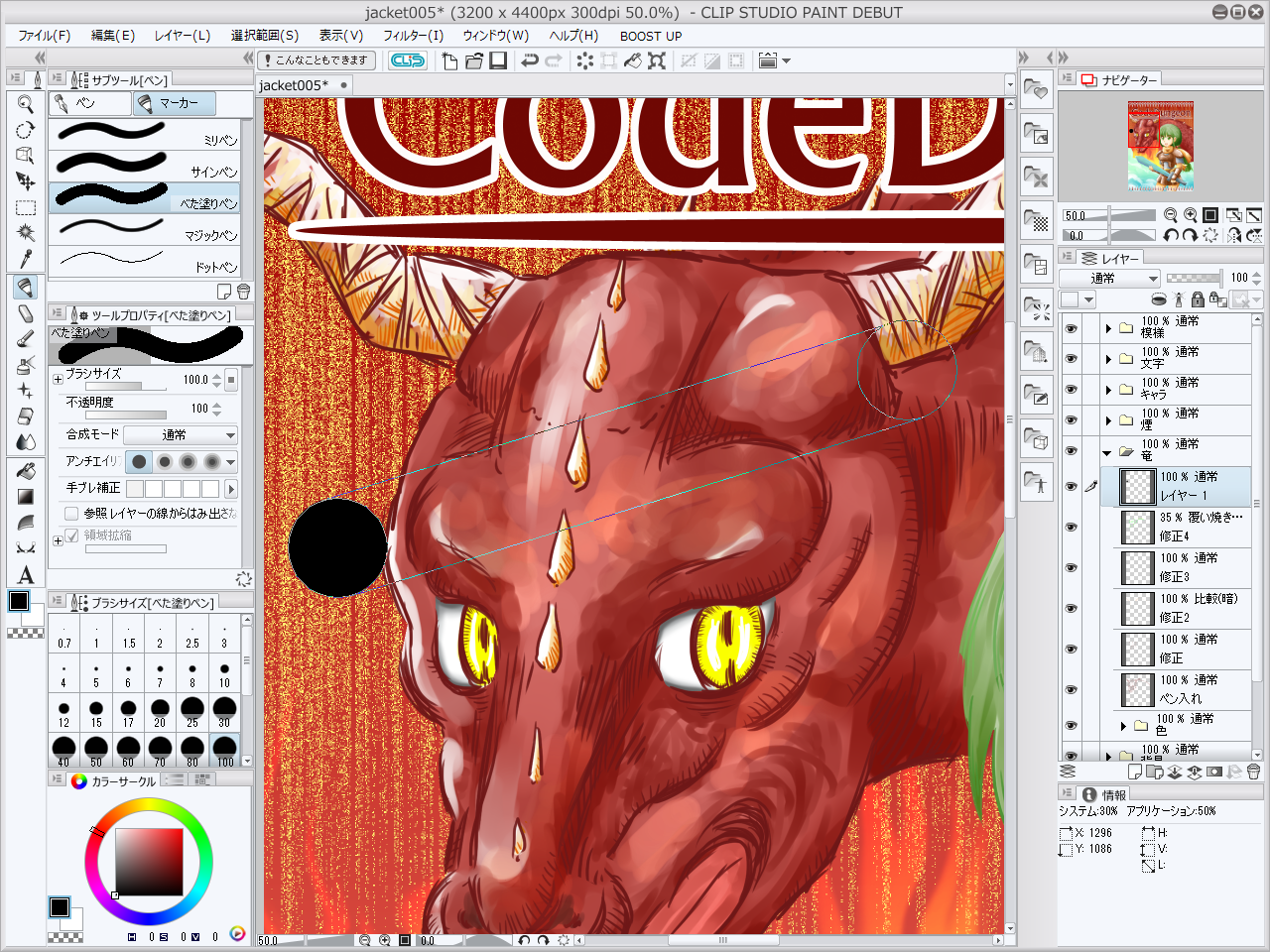Open the 合成モード dropdown in Tool Property
Image resolution: width=1270 pixels, height=952 pixels.
coord(182,435)
